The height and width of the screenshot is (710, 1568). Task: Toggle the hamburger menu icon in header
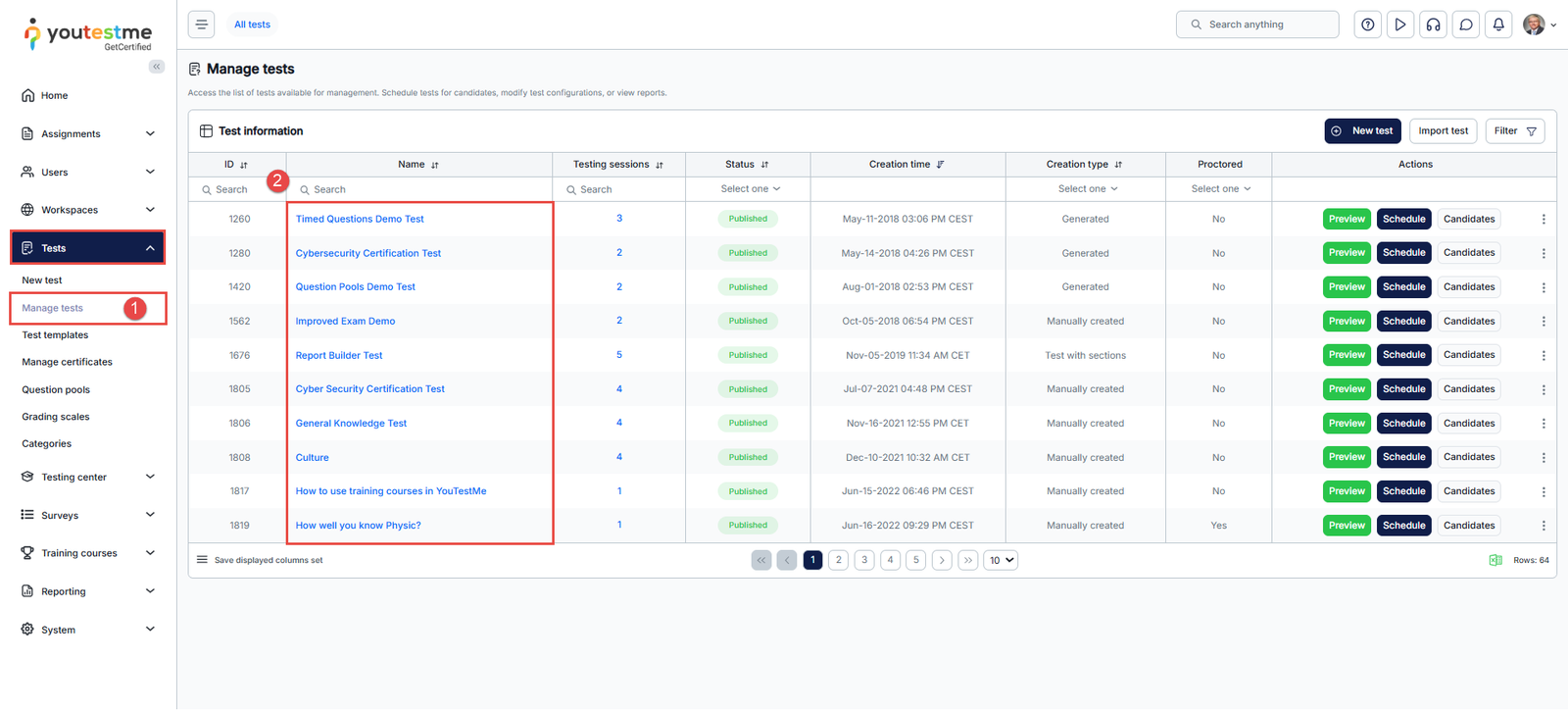[201, 25]
